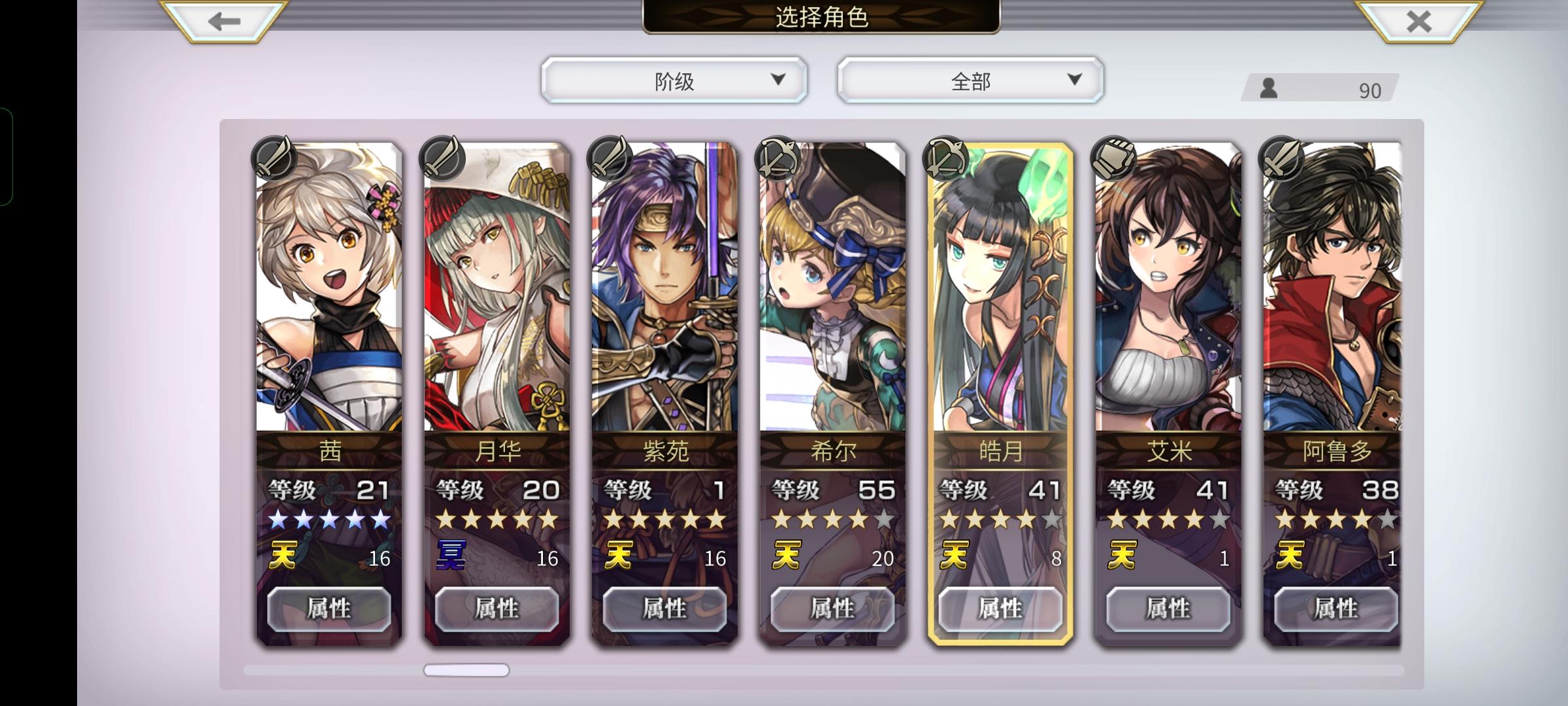The width and height of the screenshot is (1568, 706).
Task: Choose the 紫苑 character portrait
Action: pos(664,288)
